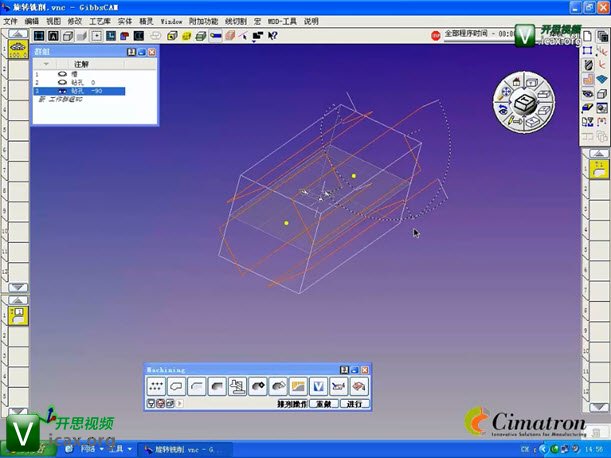Screen dimensions: 611x458
Task: Click the blue diamond surface icon
Action: (602, 80)
